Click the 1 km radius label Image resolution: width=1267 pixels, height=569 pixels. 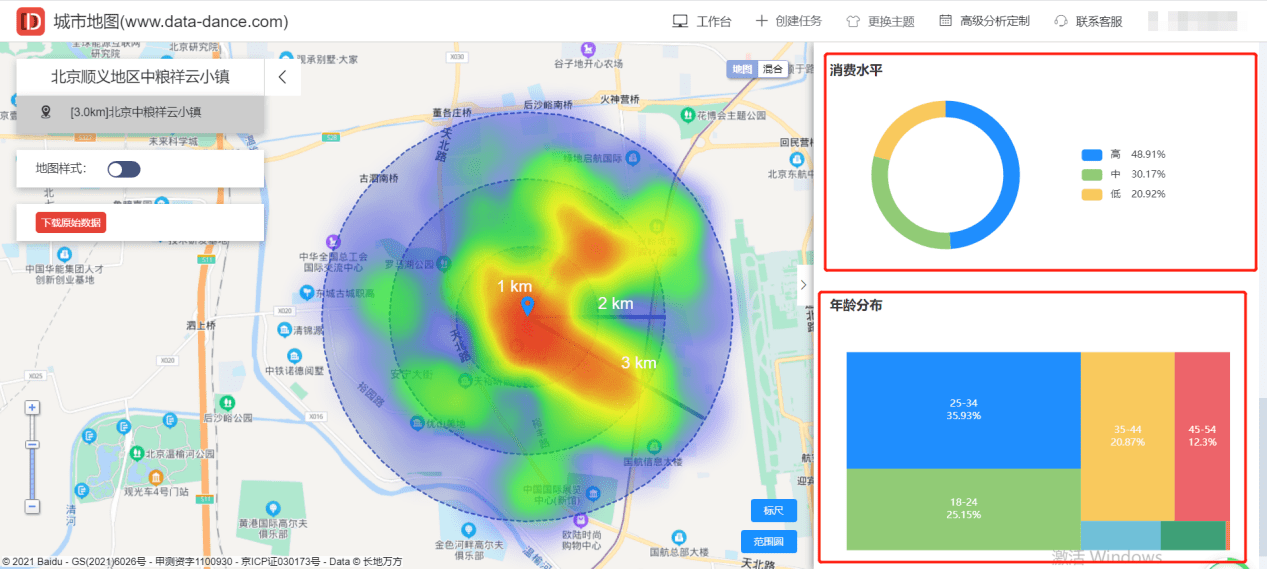(515, 287)
